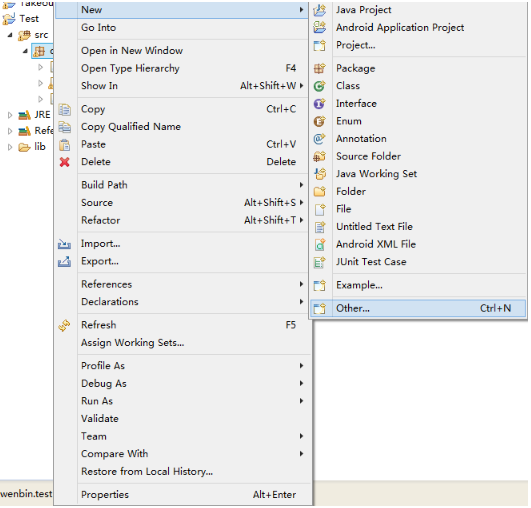Click the red Delete X icon
531x508 pixels.
[x=64, y=162]
